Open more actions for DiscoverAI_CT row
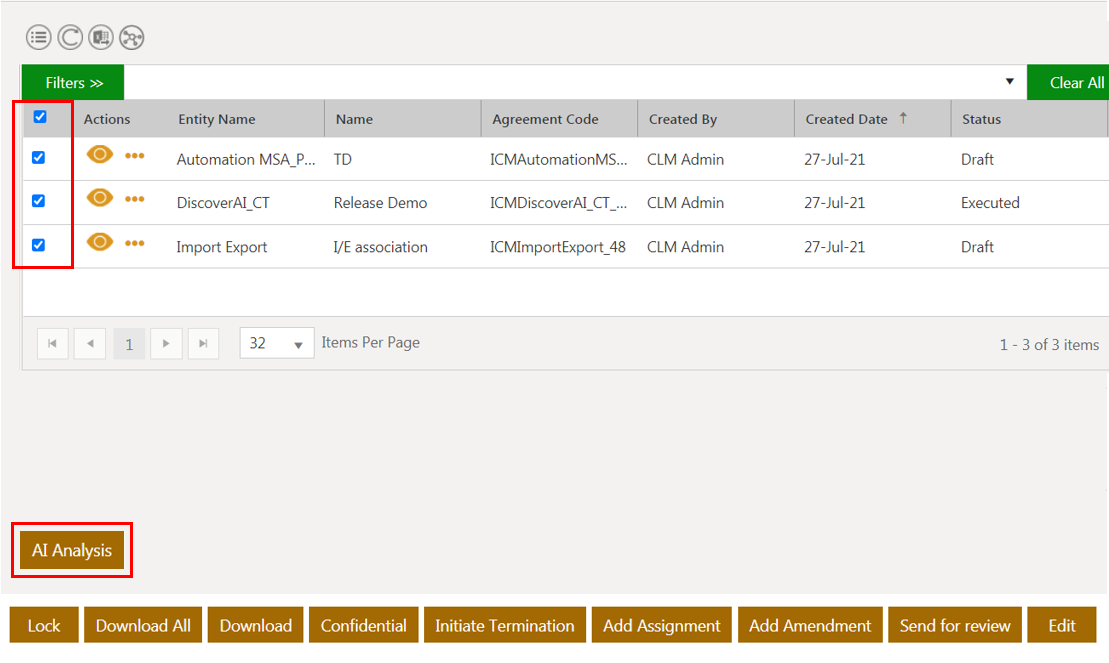This screenshot has width=1109, height=663. (135, 199)
